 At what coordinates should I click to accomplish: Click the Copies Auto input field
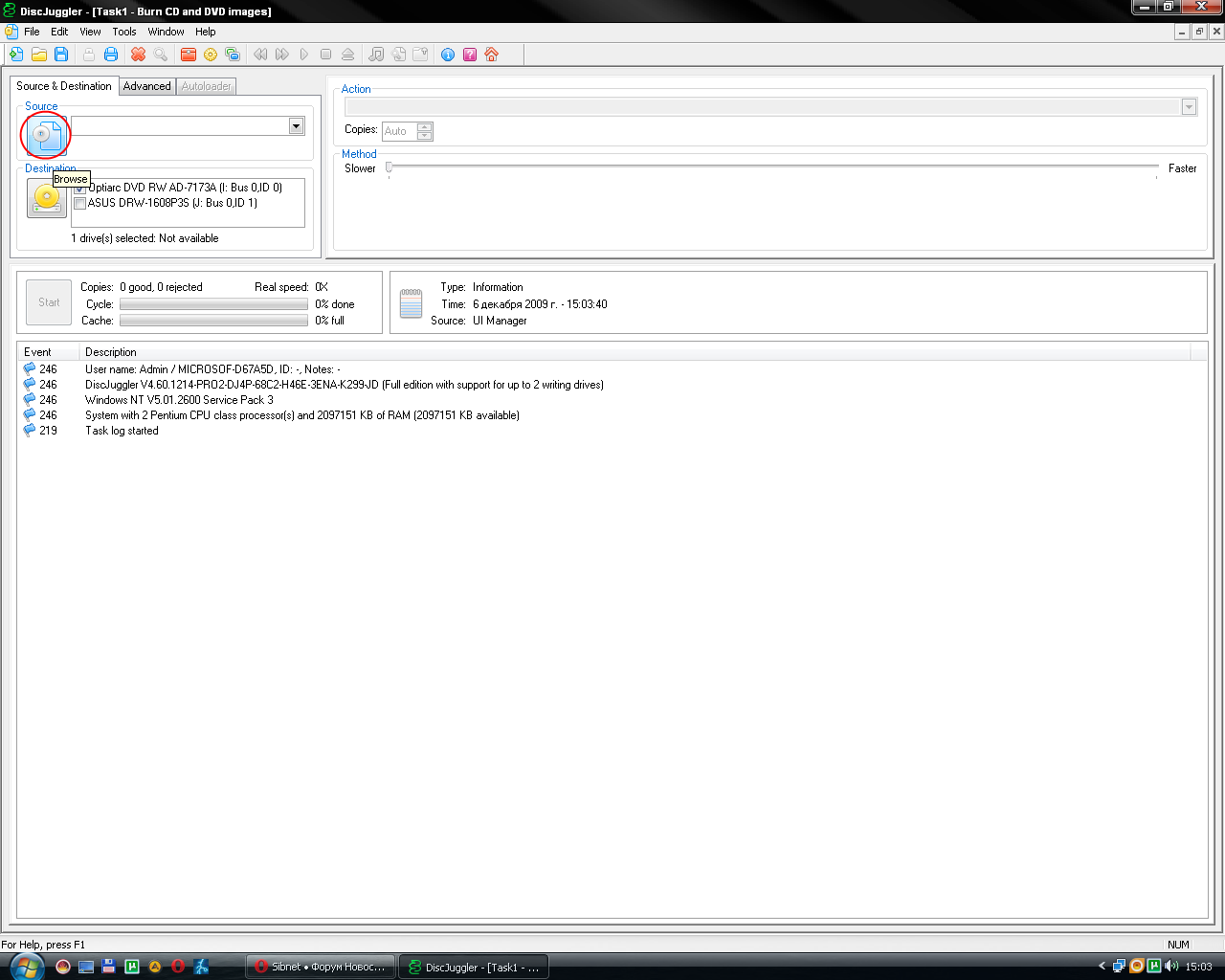pos(400,131)
